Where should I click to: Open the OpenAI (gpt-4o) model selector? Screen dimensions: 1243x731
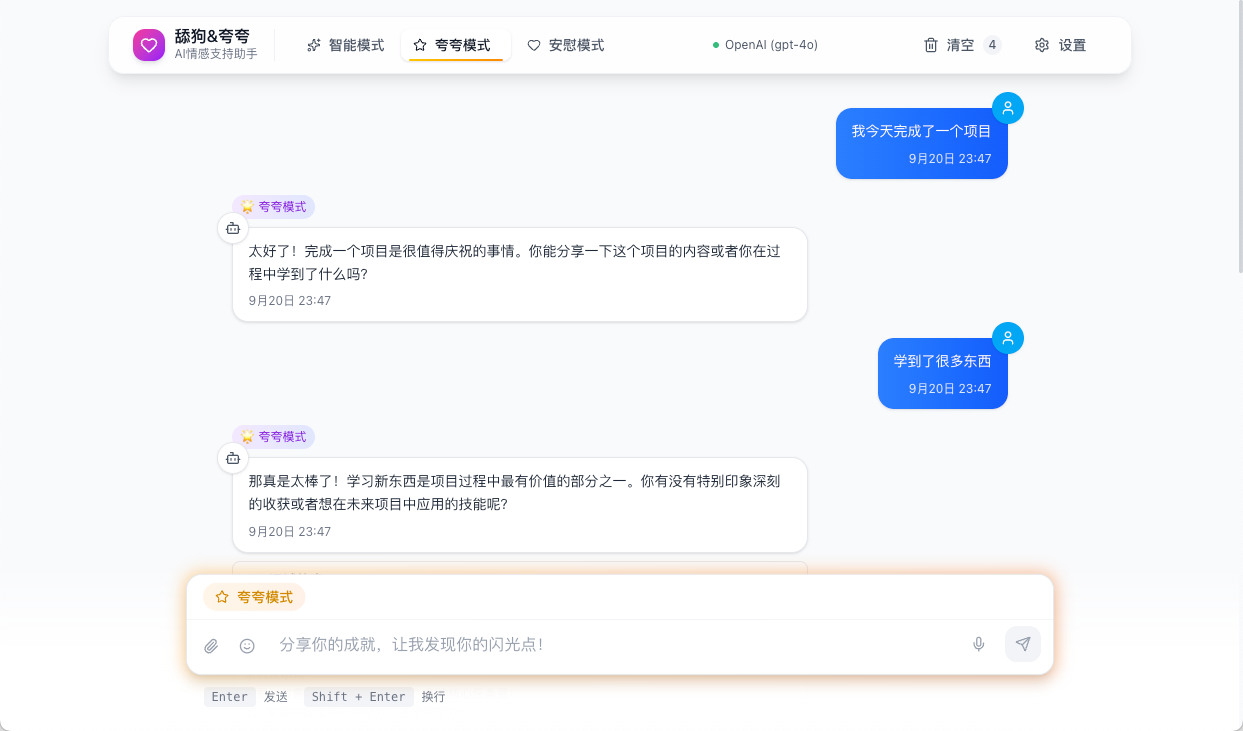pos(765,45)
